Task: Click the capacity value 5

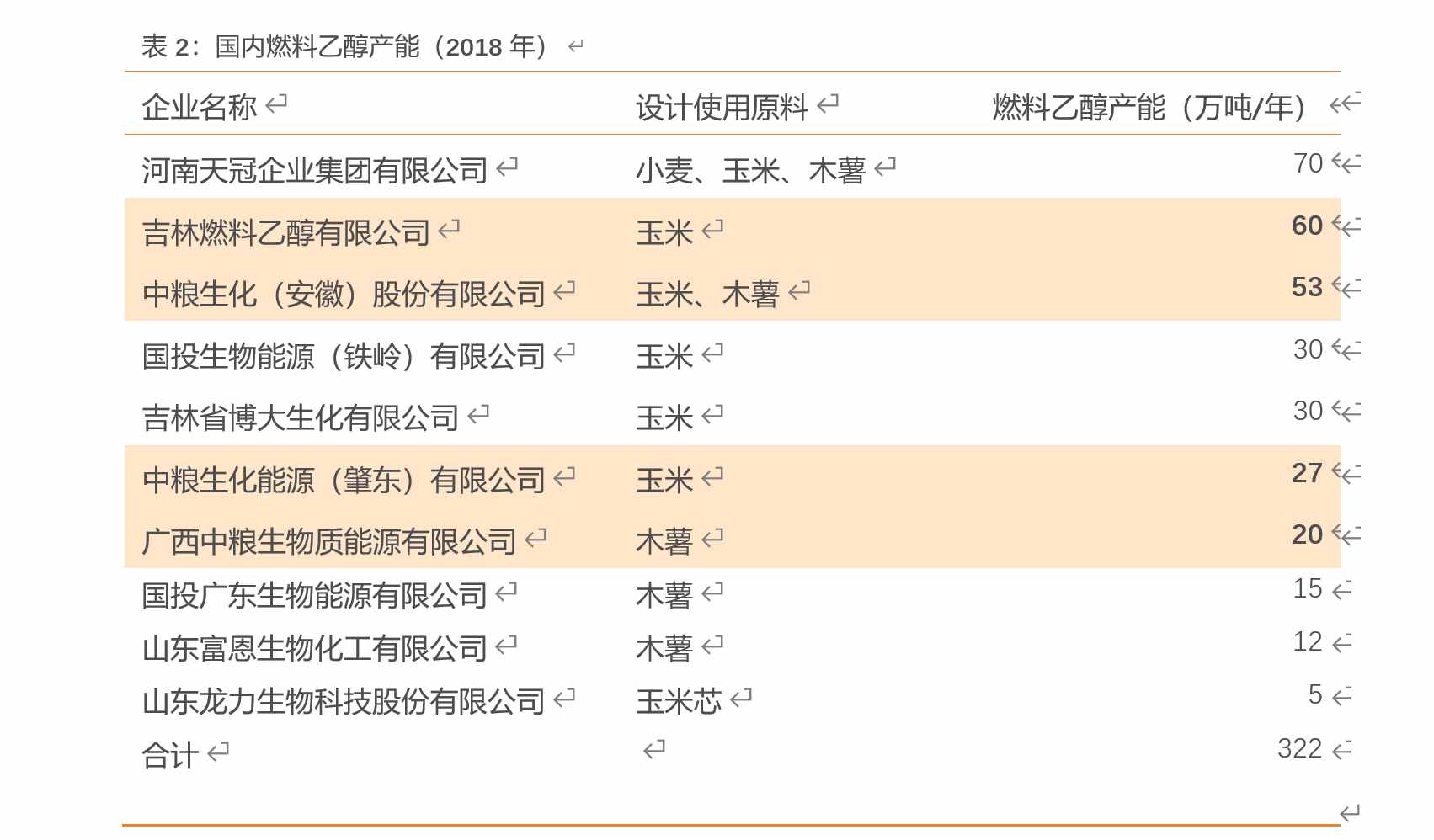Action: (1315, 694)
